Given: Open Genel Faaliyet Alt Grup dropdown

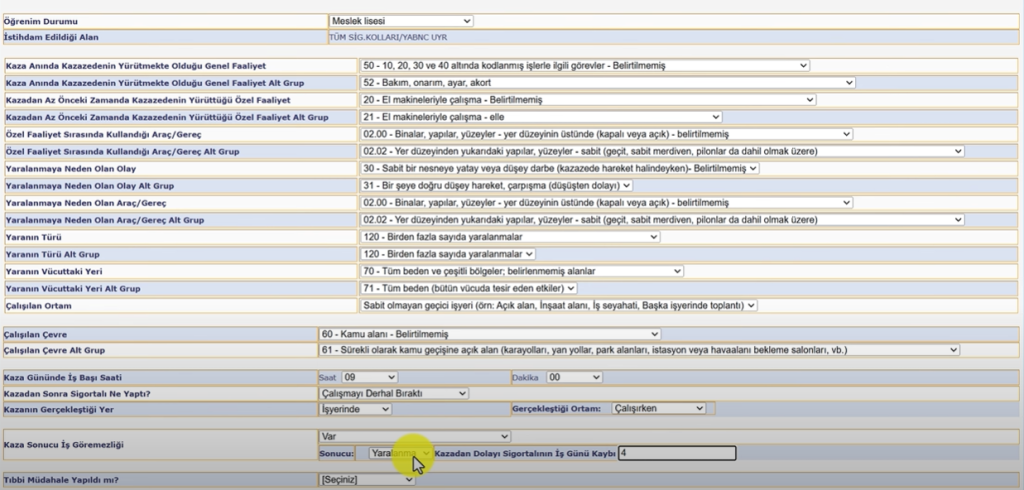Looking at the screenshot, I should click(x=607, y=83).
